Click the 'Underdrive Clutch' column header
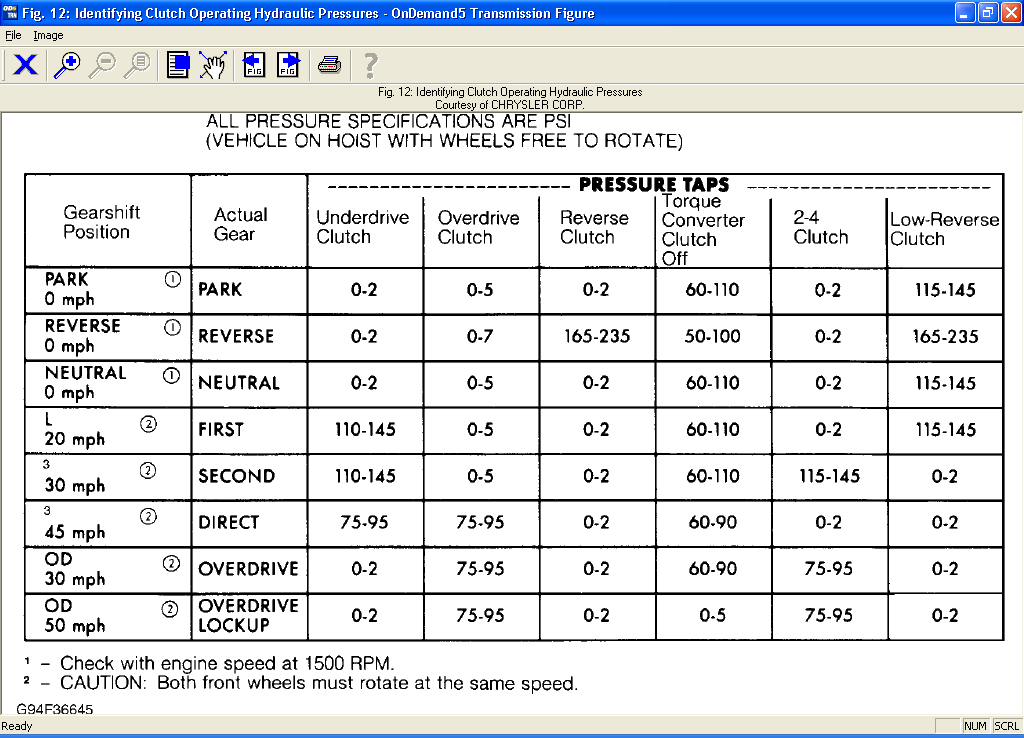 (x=362, y=227)
